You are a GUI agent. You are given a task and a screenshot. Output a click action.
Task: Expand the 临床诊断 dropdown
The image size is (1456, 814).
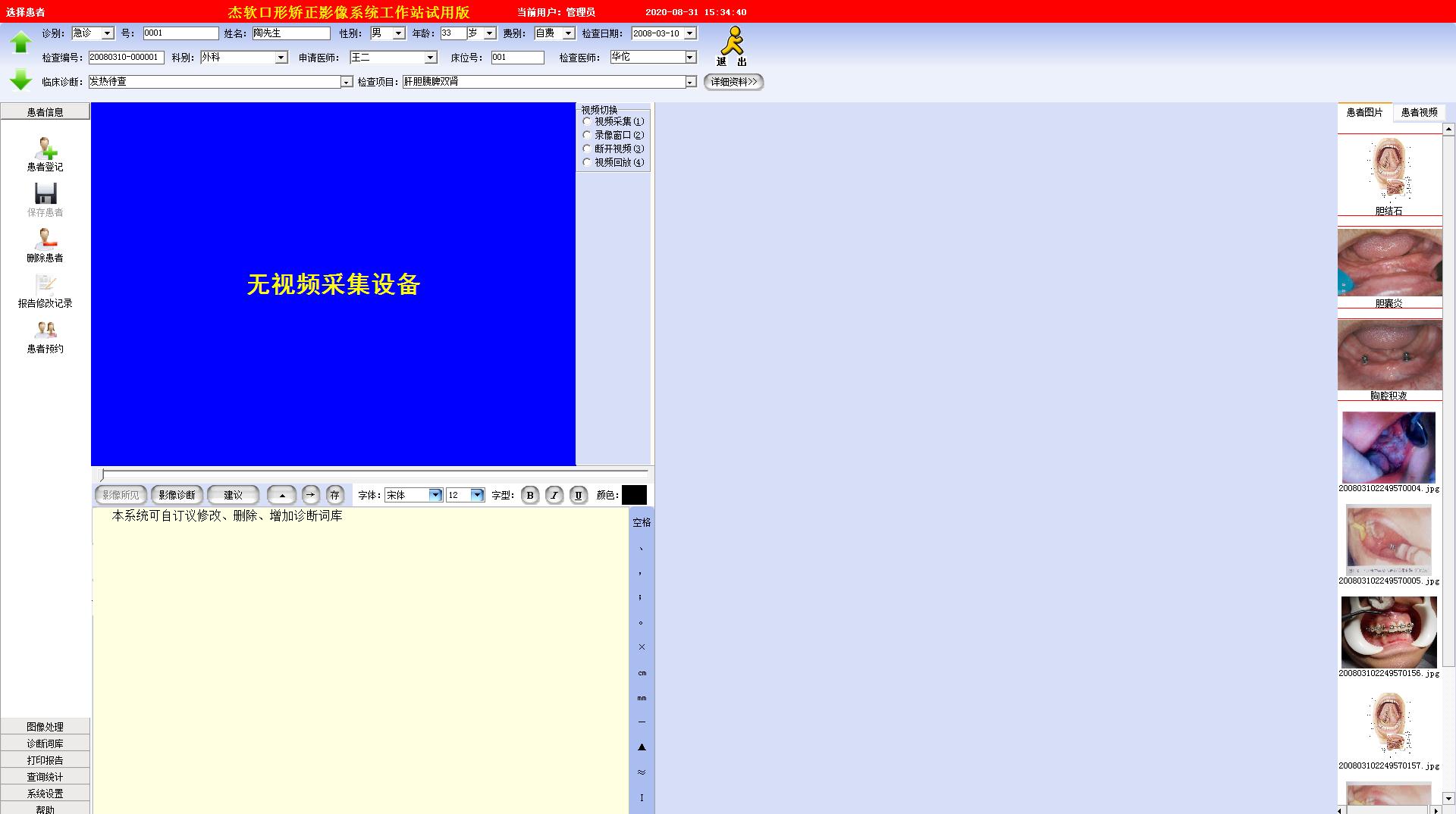347,82
